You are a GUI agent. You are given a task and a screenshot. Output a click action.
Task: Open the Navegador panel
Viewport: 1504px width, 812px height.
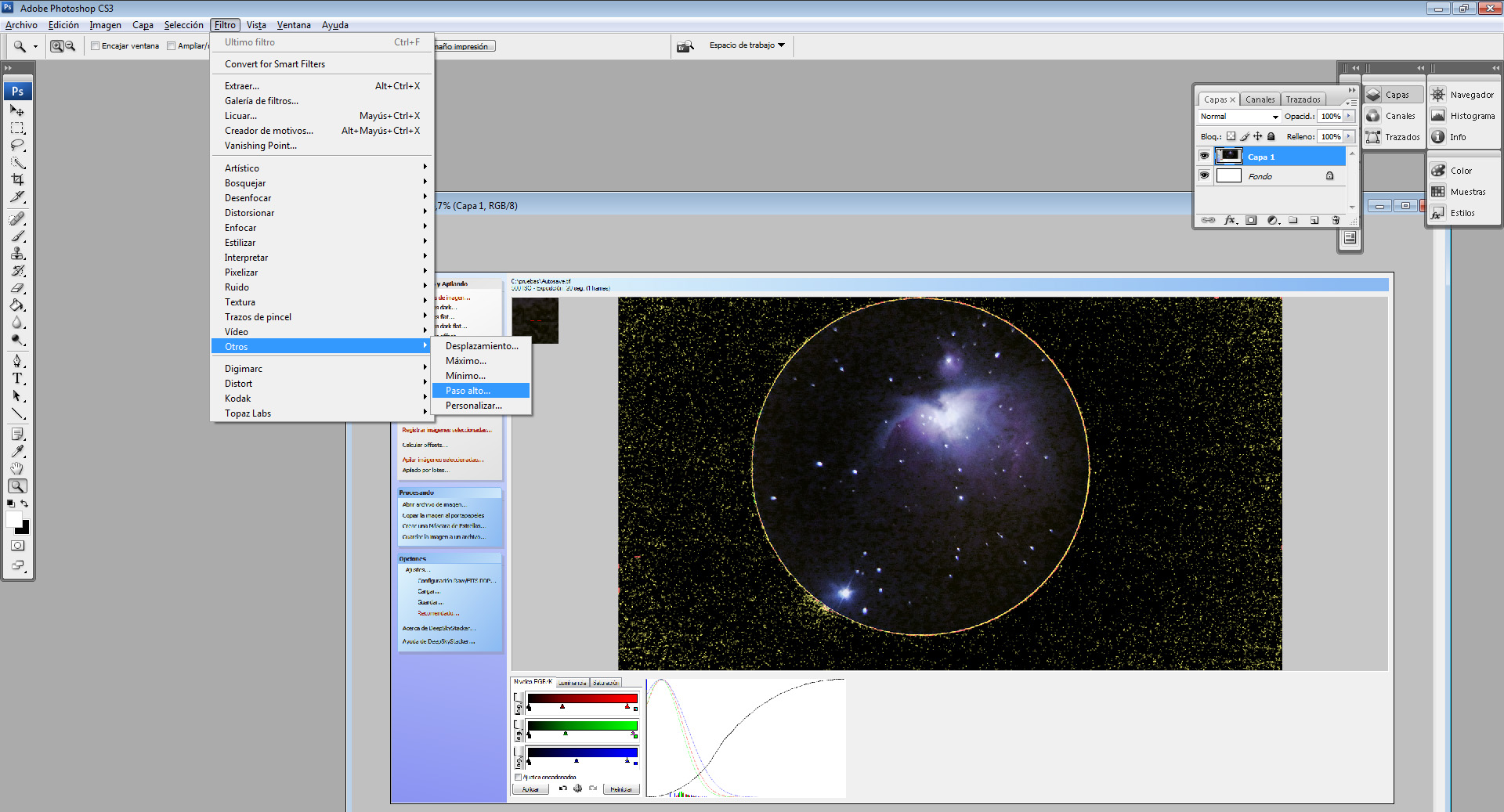(1463, 95)
